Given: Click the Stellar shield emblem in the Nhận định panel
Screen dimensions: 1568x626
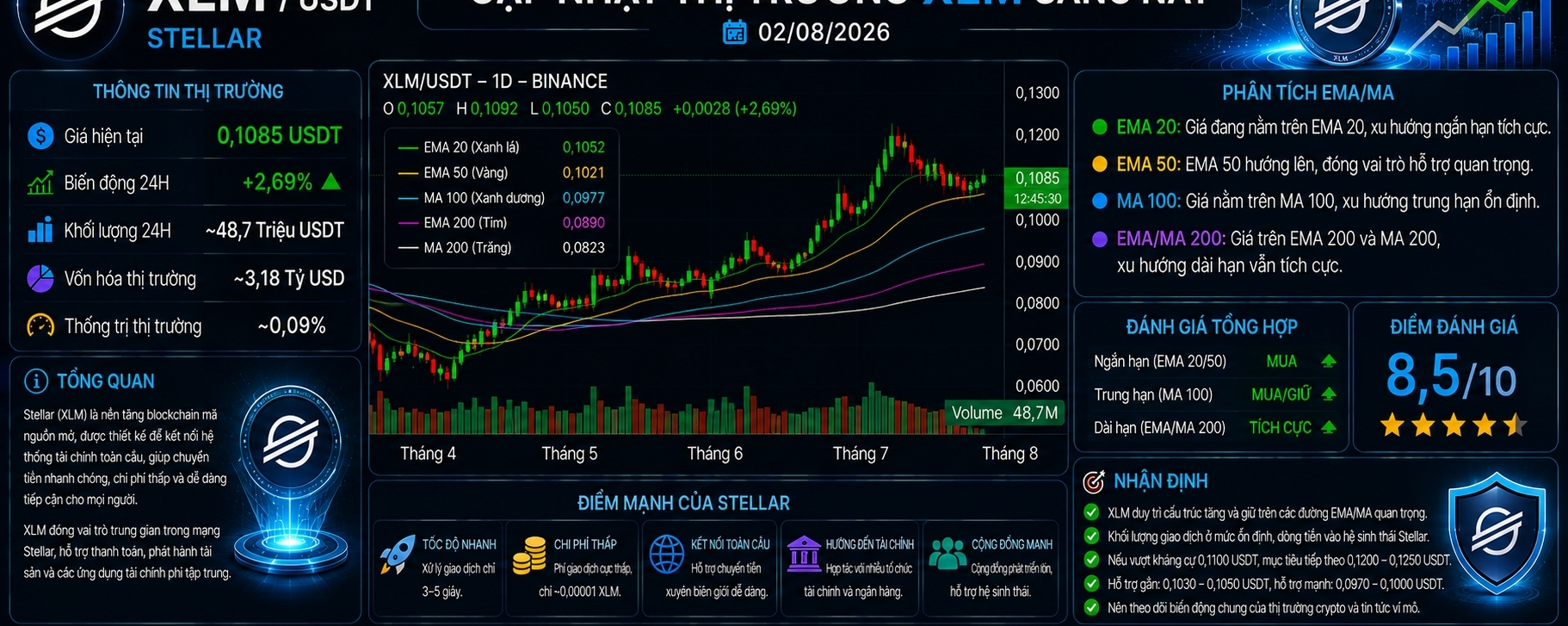Looking at the screenshot, I should point(1497,532).
